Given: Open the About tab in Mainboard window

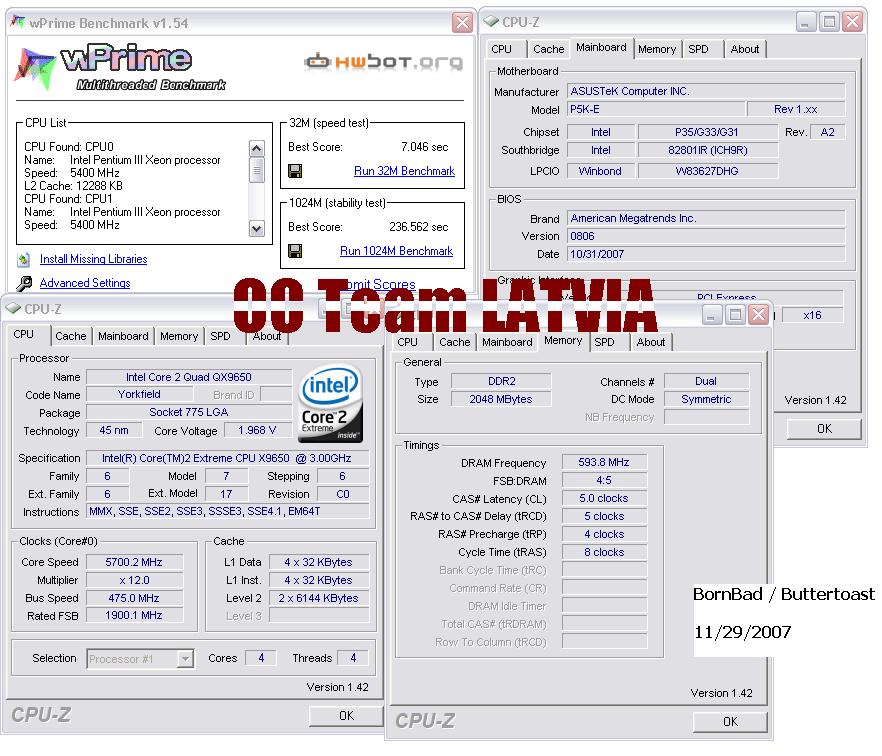Looking at the screenshot, I should pyautogui.click(x=745, y=50).
